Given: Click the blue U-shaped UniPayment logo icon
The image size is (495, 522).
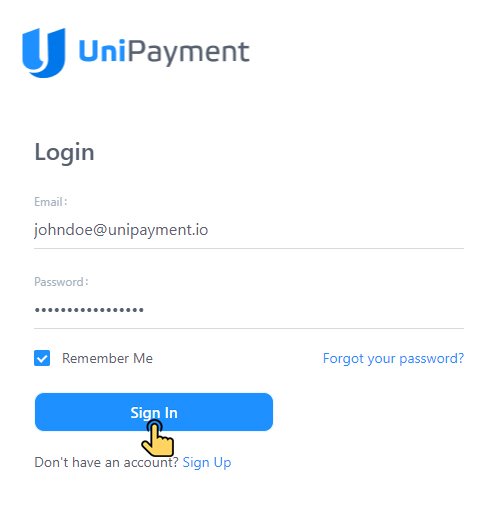Looking at the screenshot, I should [44, 53].
